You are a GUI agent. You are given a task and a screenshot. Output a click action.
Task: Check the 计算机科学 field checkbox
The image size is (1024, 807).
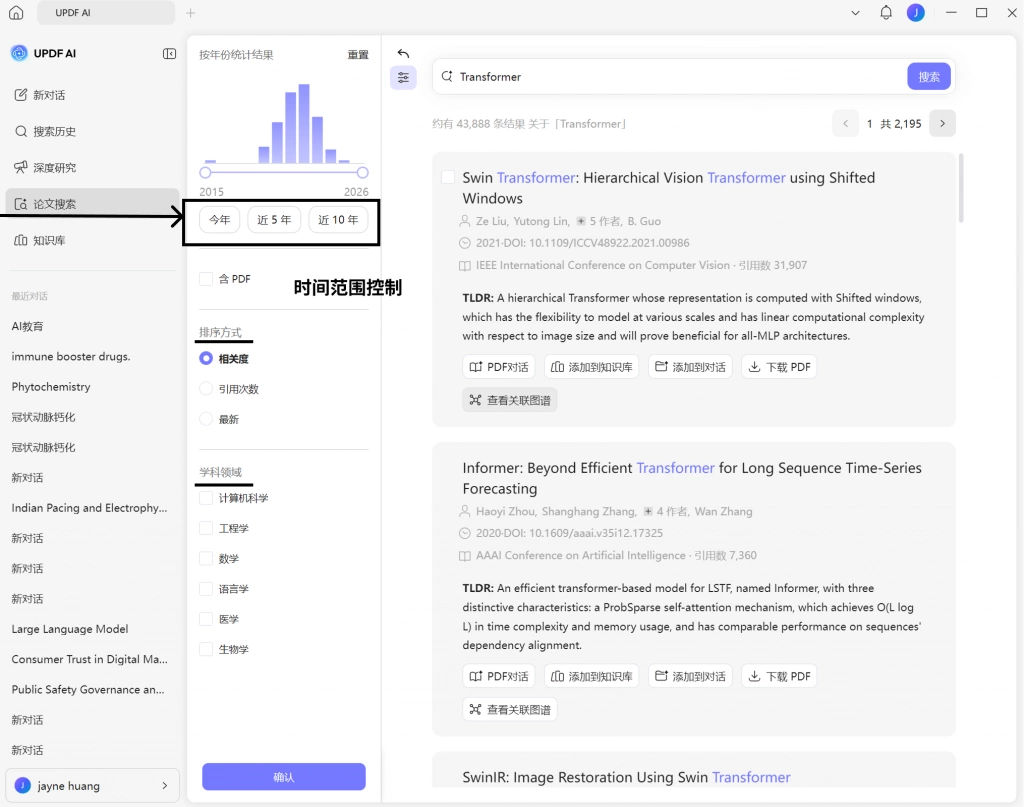pos(206,498)
